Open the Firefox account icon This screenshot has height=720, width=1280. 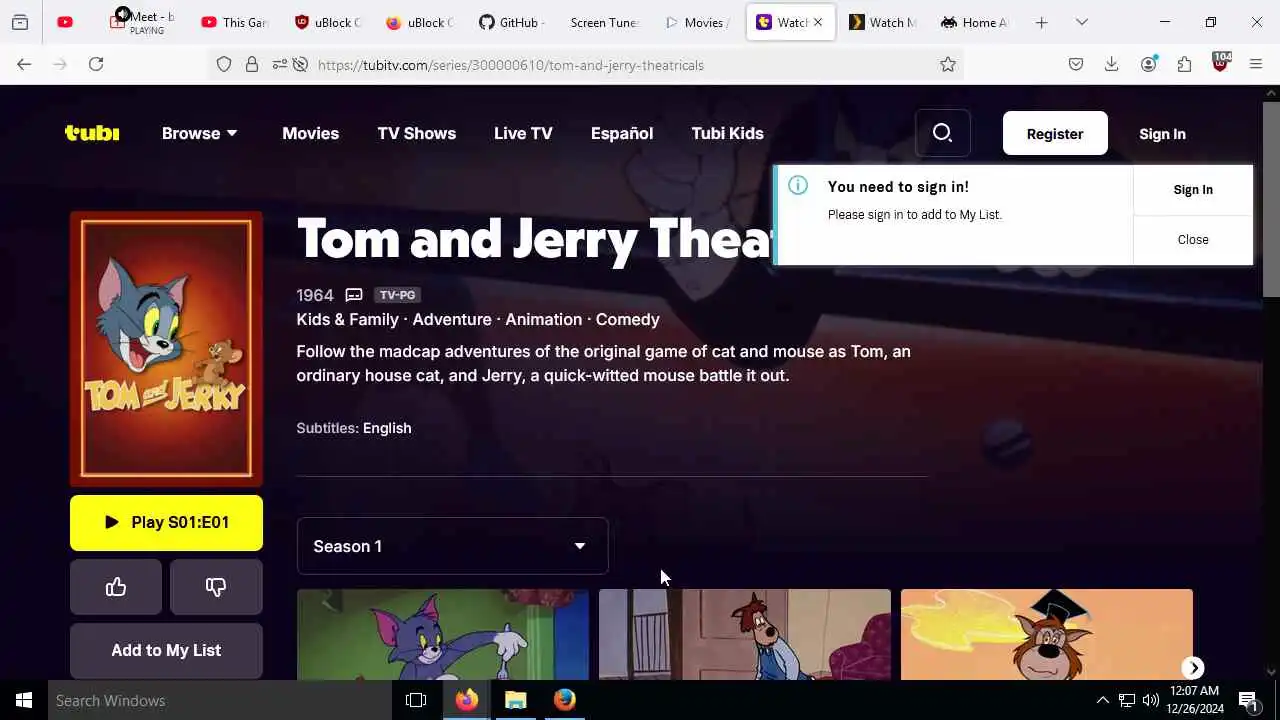pyautogui.click(x=1148, y=64)
